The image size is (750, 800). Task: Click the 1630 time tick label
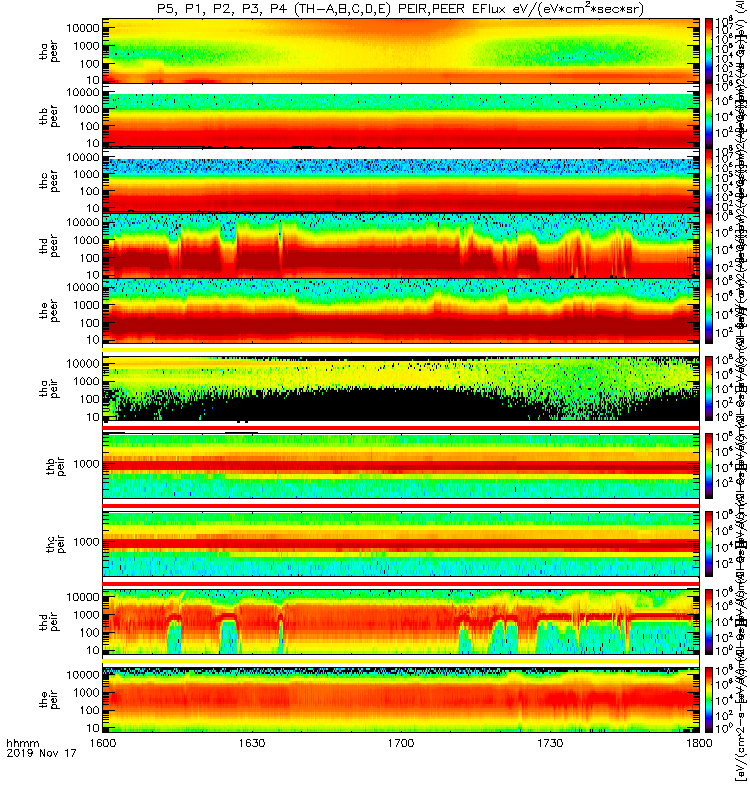pyautogui.click(x=252, y=743)
